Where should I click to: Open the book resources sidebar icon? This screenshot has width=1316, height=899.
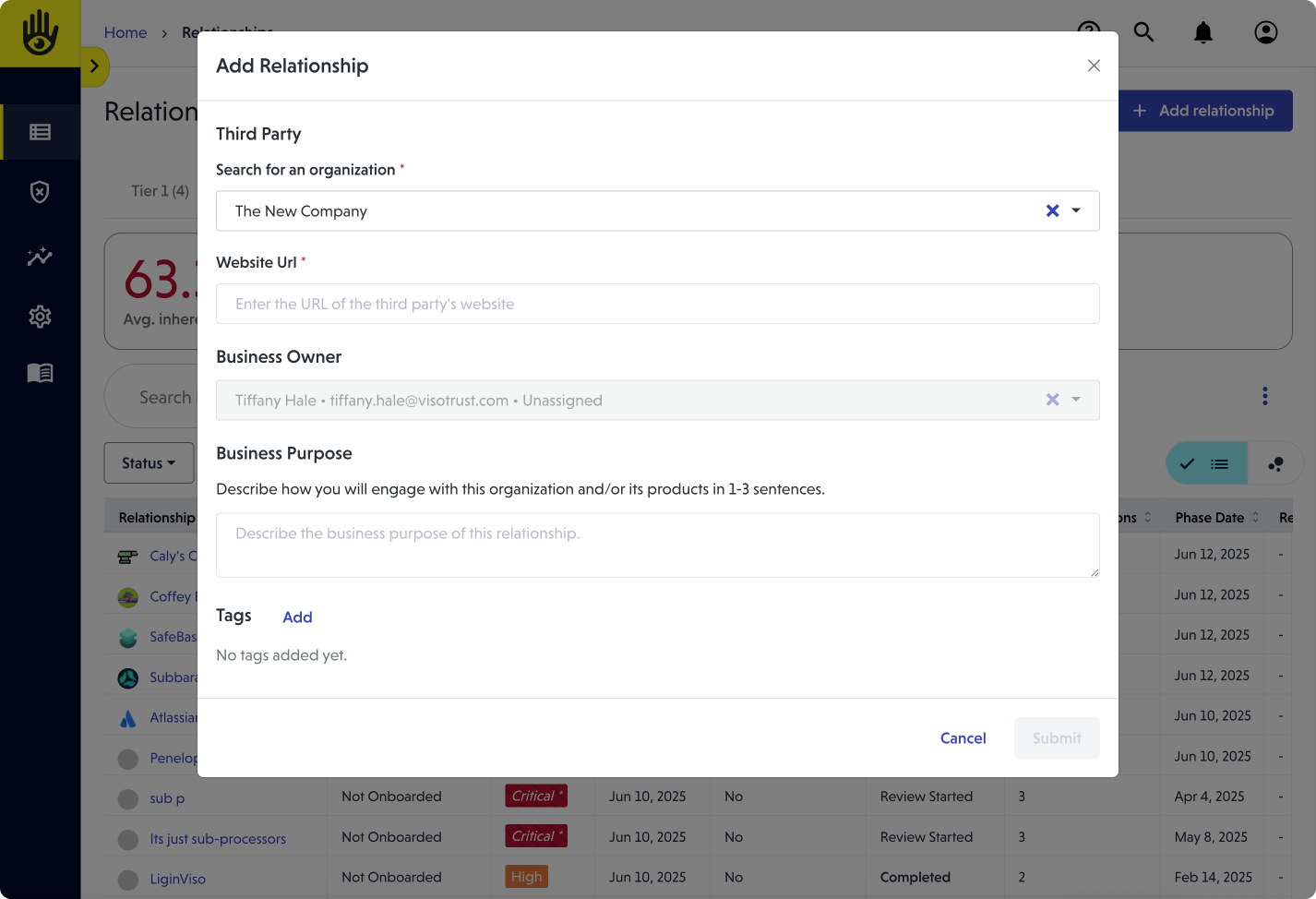tap(40, 373)
